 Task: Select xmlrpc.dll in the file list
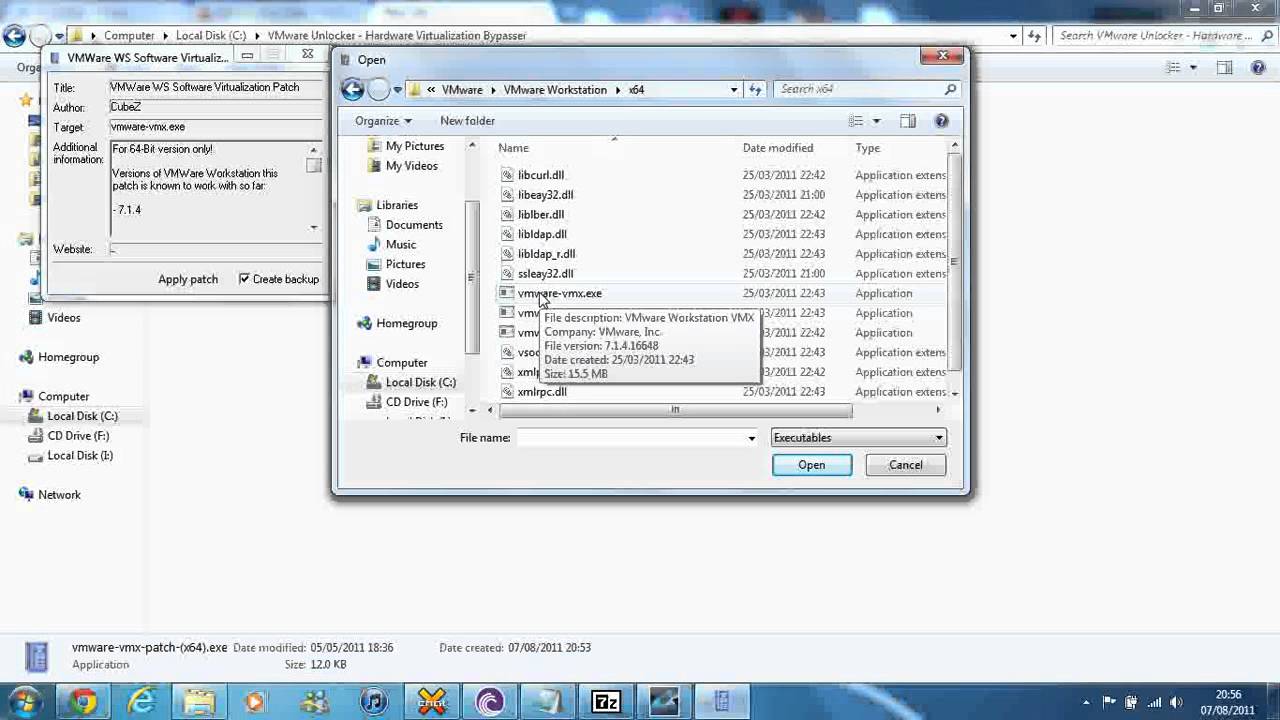[x=542, y=392]
